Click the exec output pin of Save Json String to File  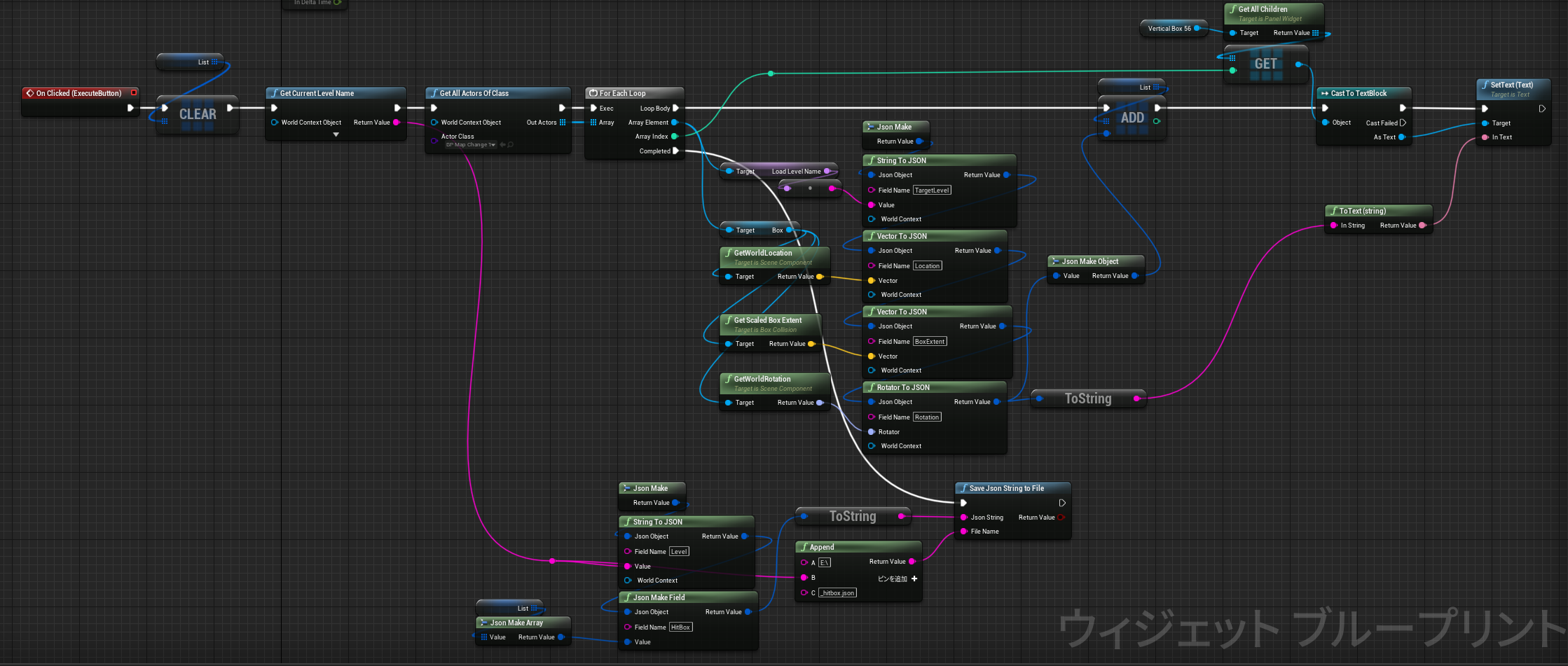coord(1062,503)
